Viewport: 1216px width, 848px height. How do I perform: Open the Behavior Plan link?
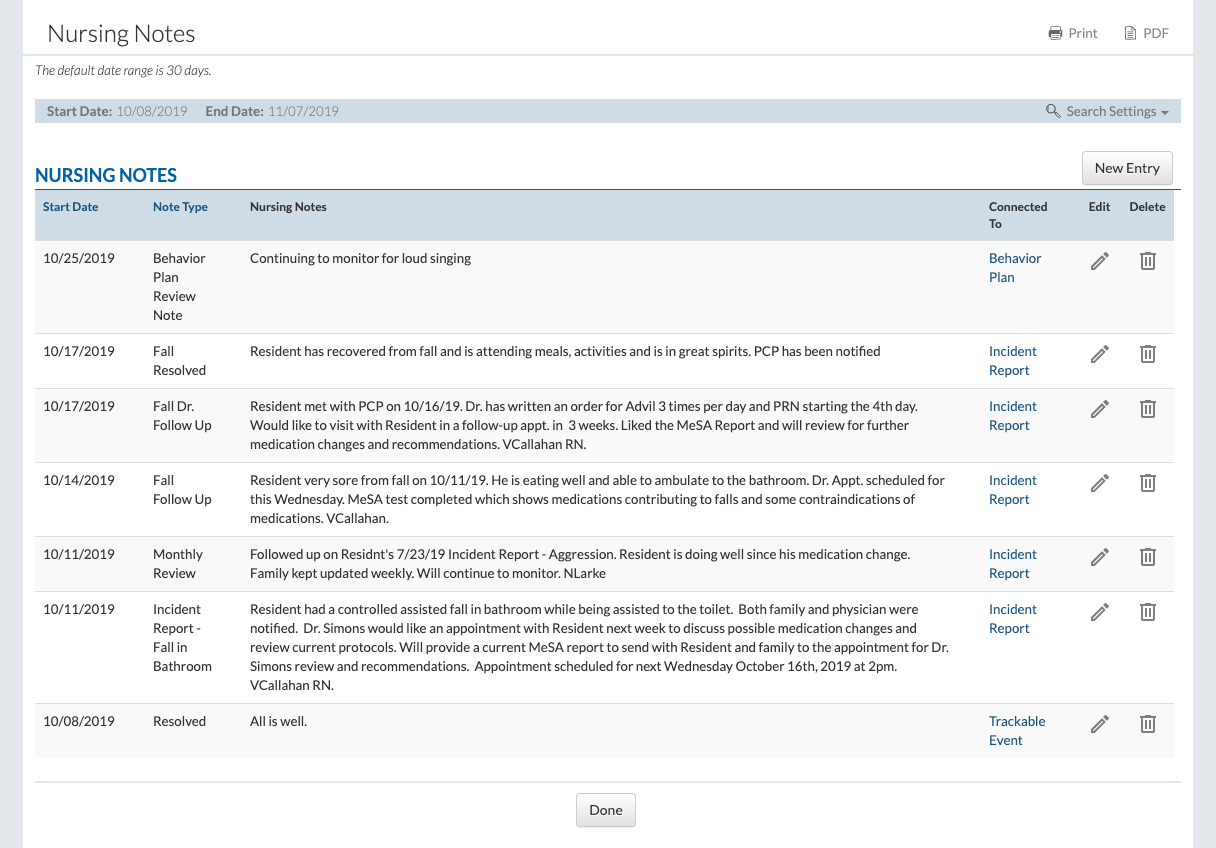coord(1014,267)
